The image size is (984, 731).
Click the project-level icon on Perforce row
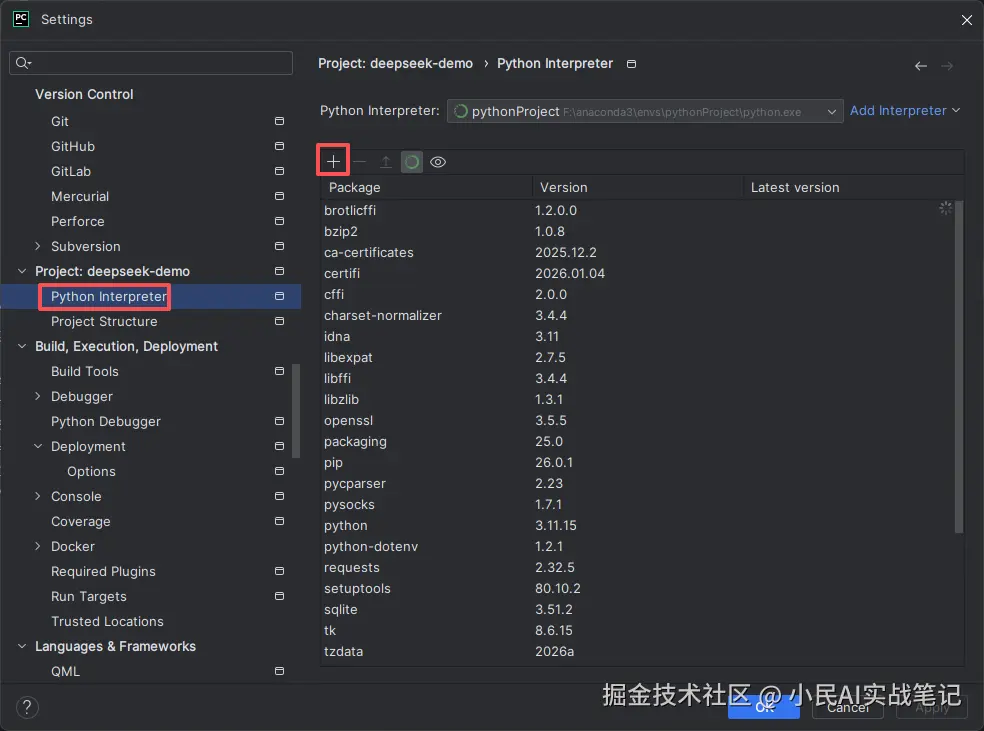tap(279, 221)
